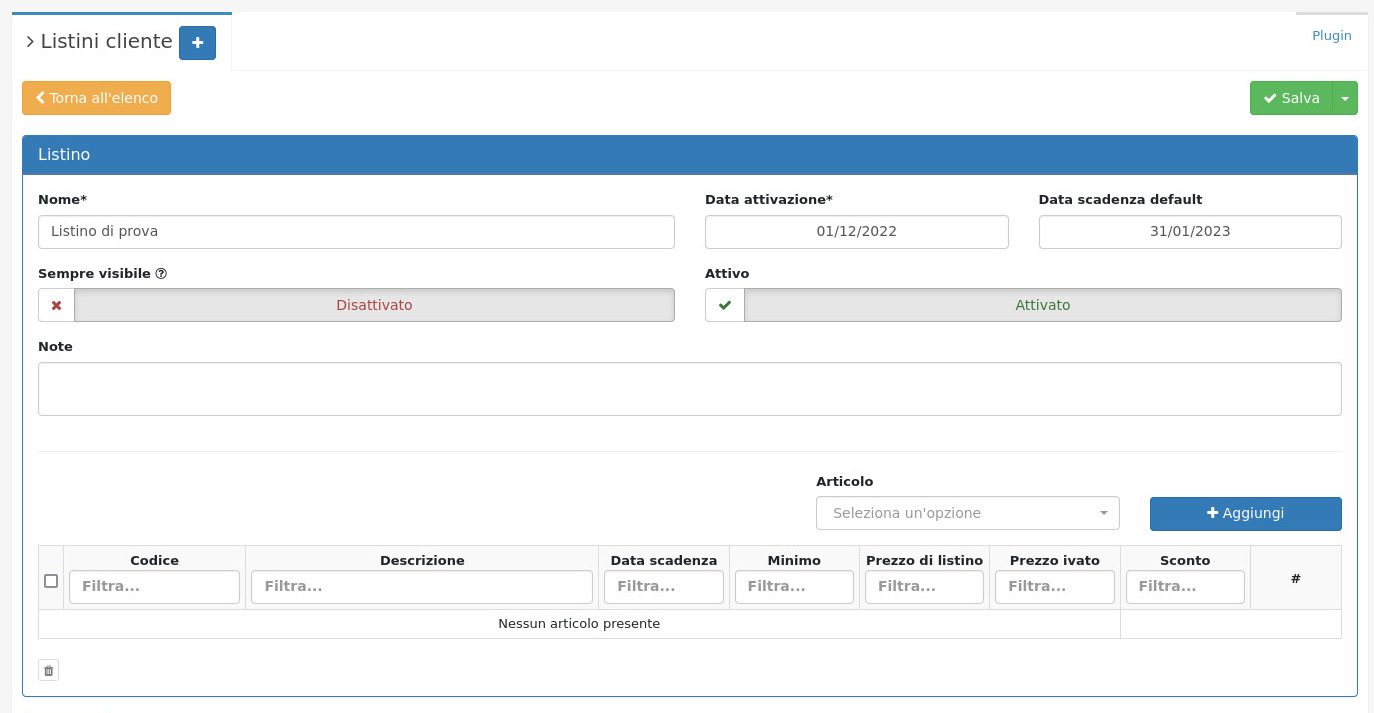The height and width of the screenshot is (713, 1374).
Task: Click into the Note text area
Action: tap(689, 389)
